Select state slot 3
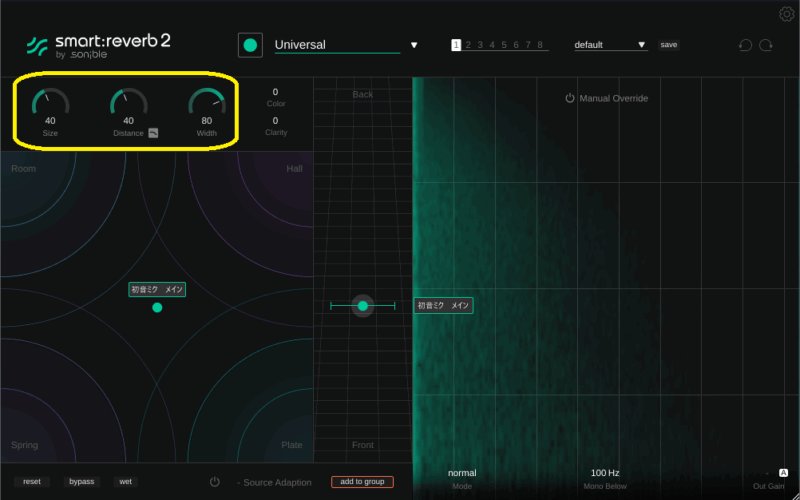Image resolution: width=800 pixels, height=500 pixels. [x=480, y=45]
